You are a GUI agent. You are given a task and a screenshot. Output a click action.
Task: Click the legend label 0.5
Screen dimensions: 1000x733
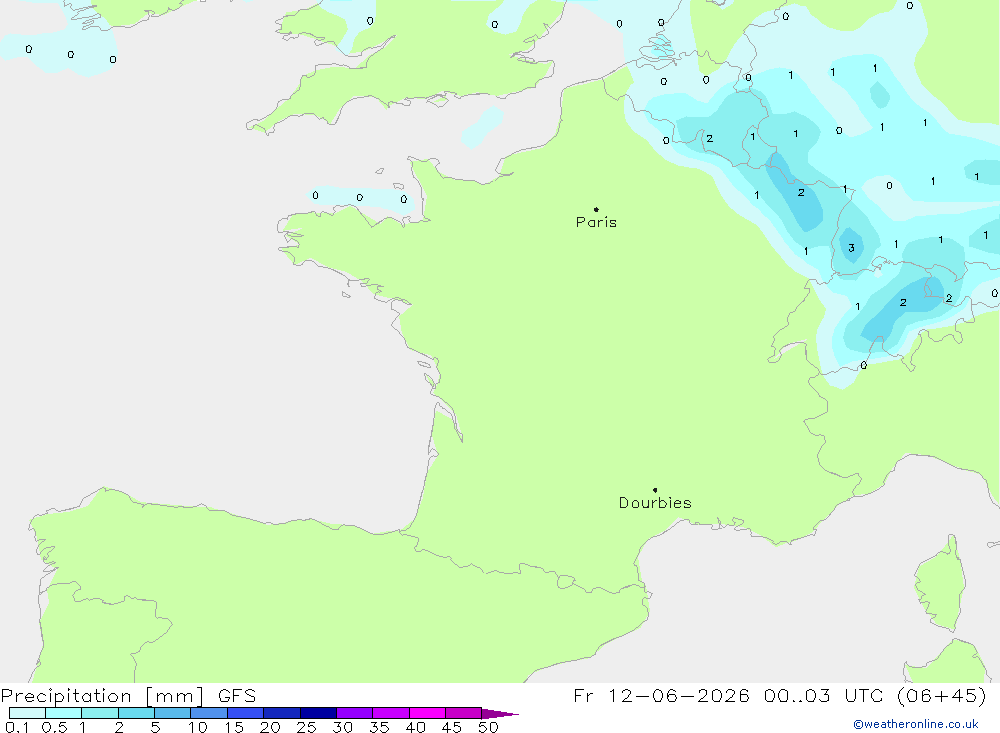[x=54, y=727]
